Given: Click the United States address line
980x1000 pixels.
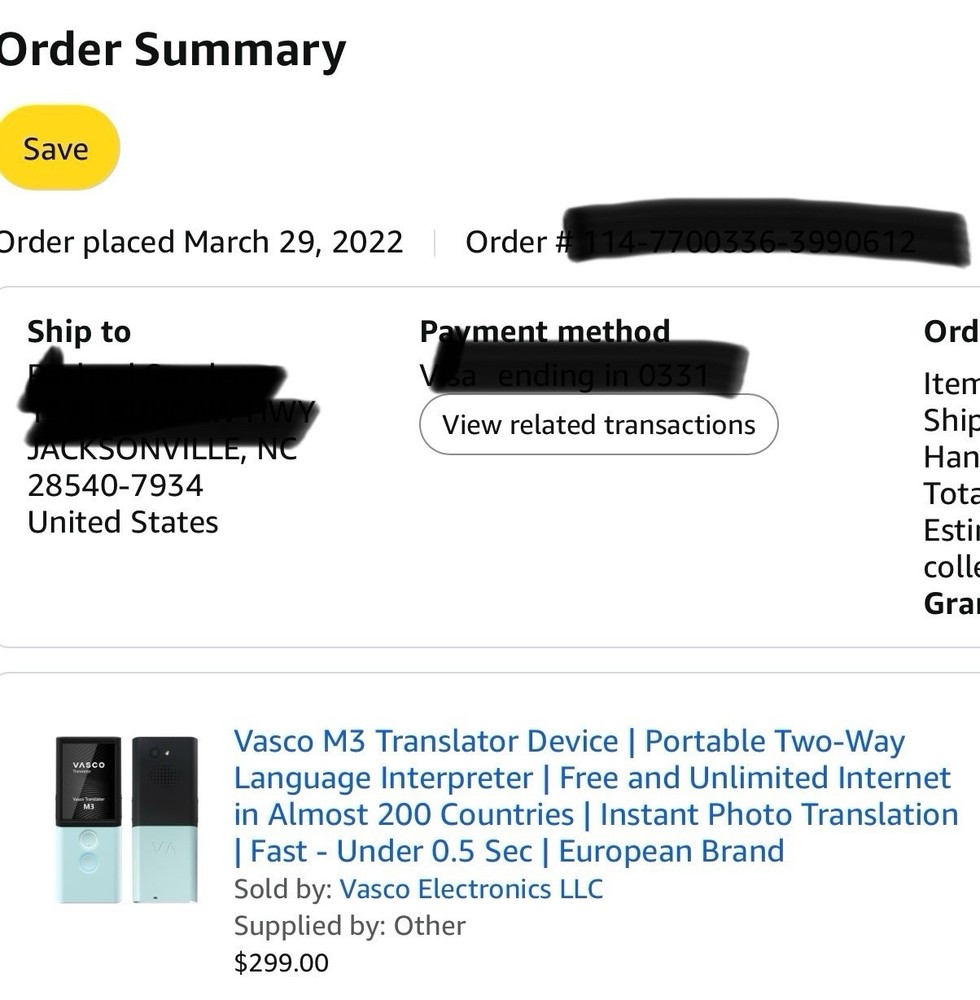Looking at the screenshot, I should [x=122, y=522].
